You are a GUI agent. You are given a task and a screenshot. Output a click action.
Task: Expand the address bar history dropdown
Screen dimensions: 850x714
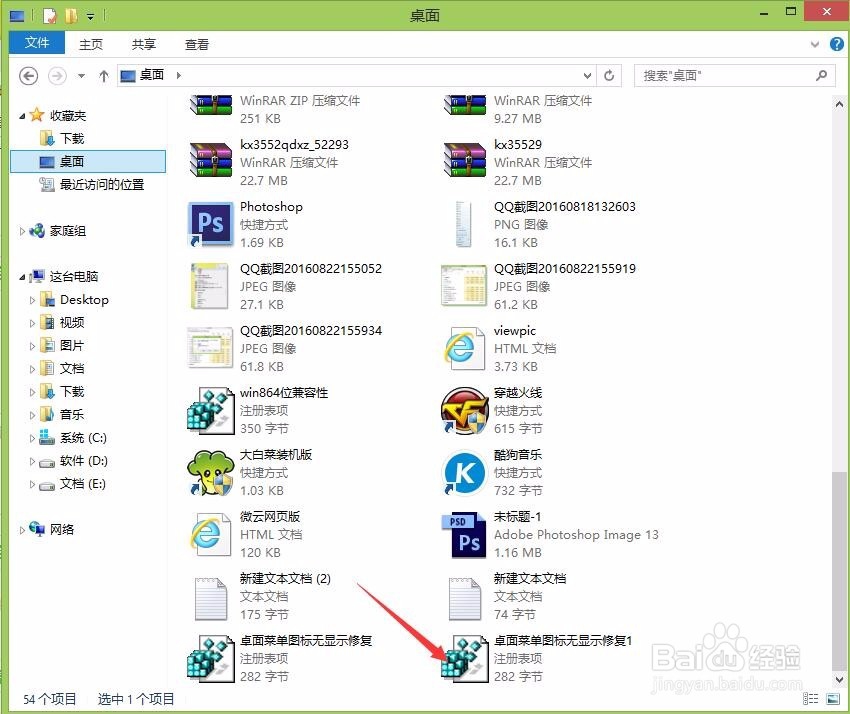[x=587, y=75]
